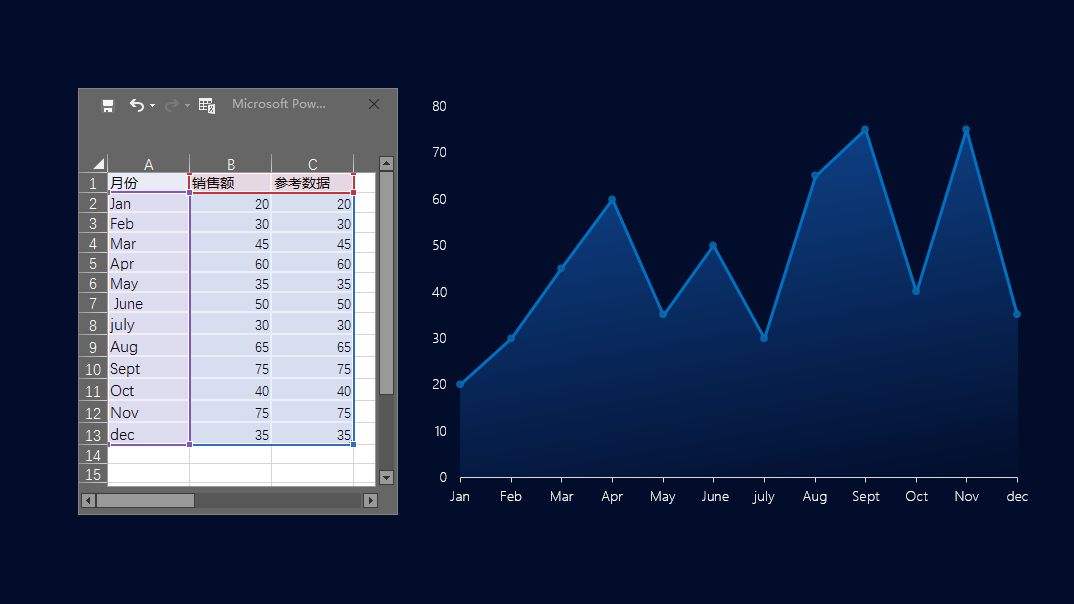This screenshot has width=1074, height=604.
Task: Click the chart axis label 0
Action: (x=443, y=477)
